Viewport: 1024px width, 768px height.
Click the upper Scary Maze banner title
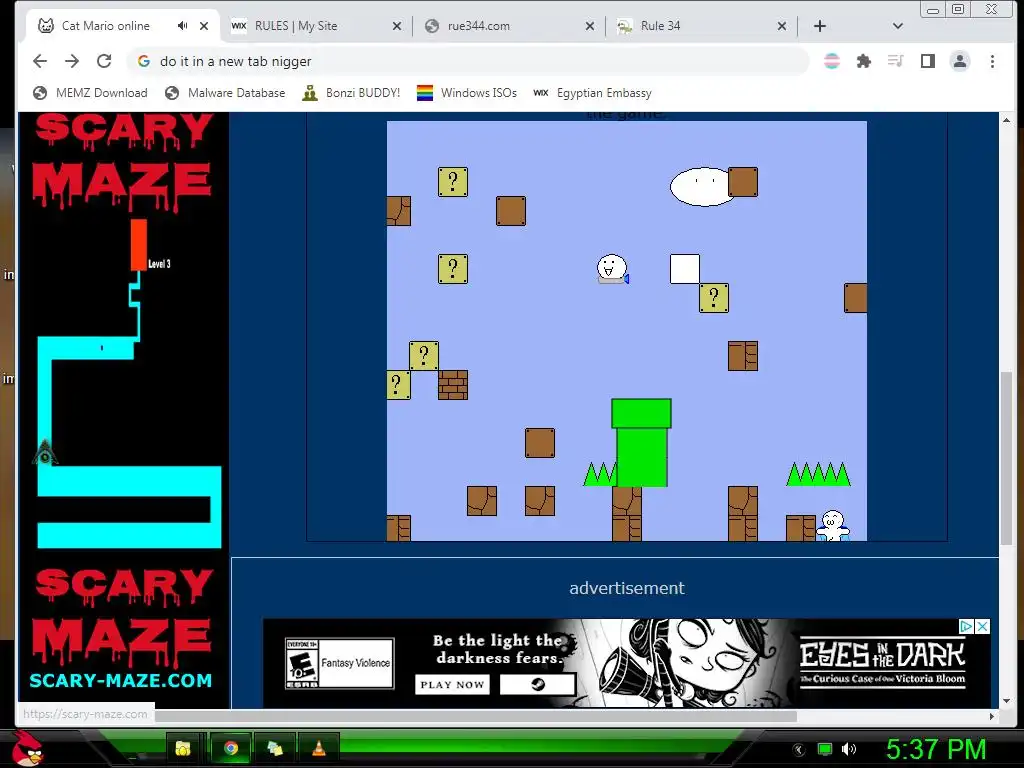coord(123,161)
